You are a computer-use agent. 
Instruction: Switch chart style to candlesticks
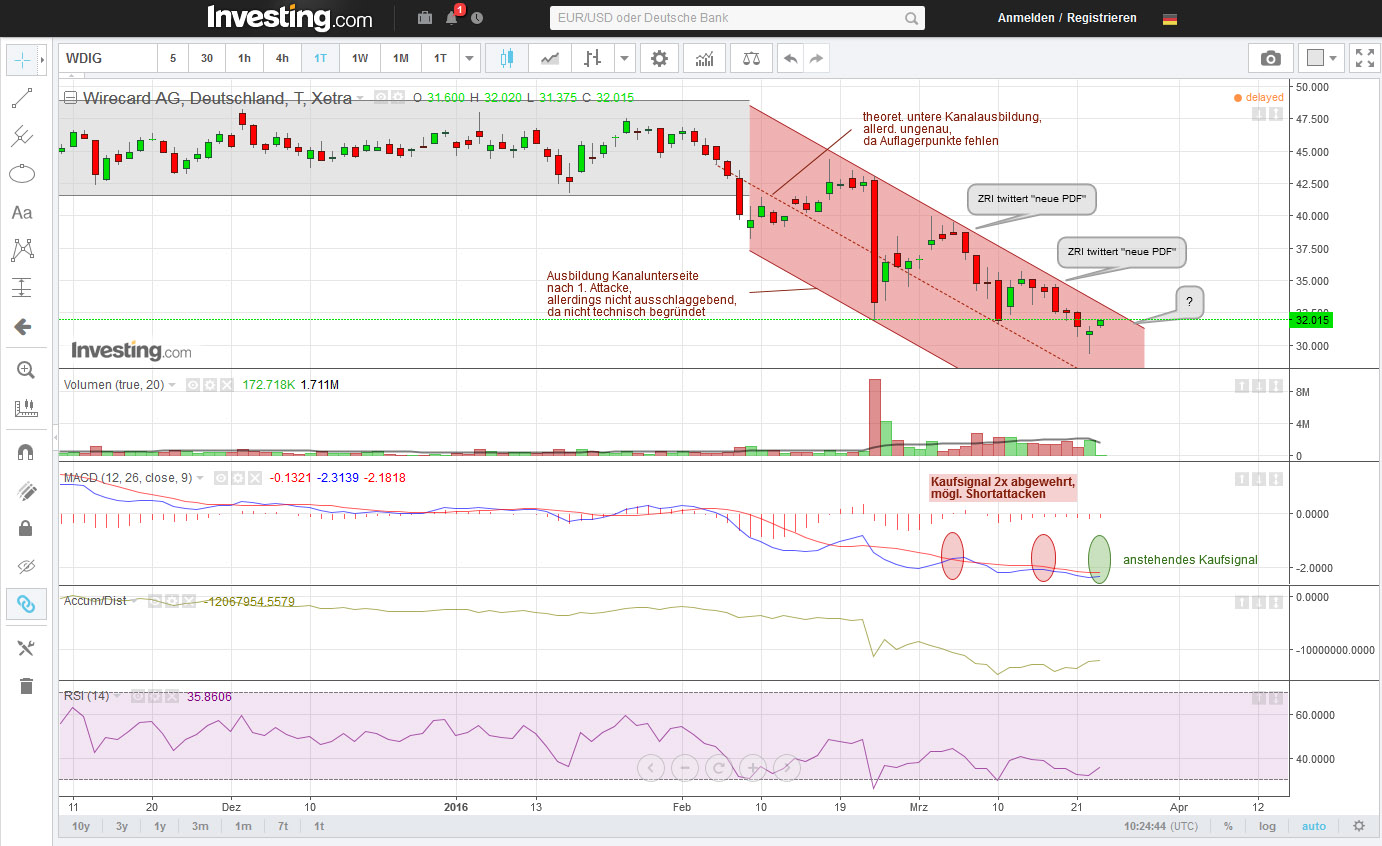click(x=507, y=58)
